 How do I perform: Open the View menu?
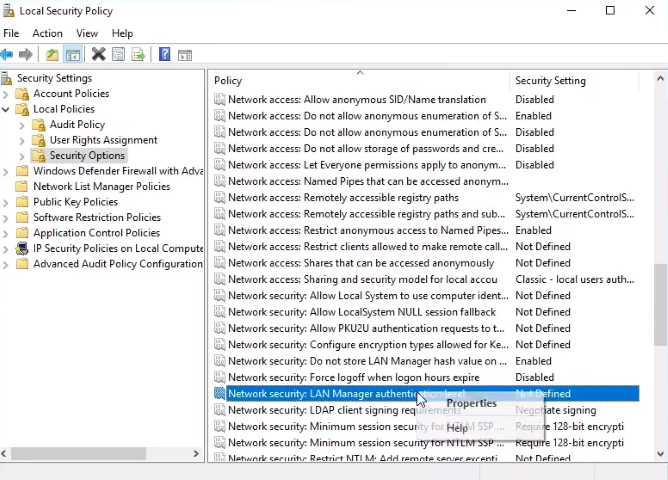[87, 33]
